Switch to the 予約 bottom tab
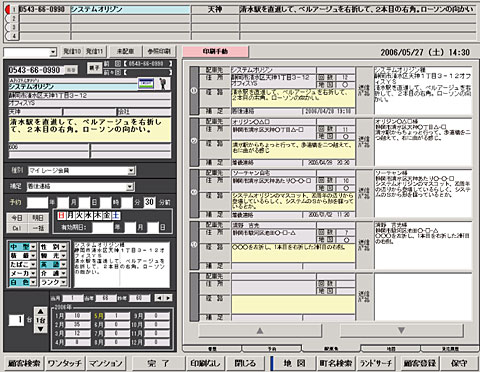This screenshot has height=372, width=480. tap(272, 349)
